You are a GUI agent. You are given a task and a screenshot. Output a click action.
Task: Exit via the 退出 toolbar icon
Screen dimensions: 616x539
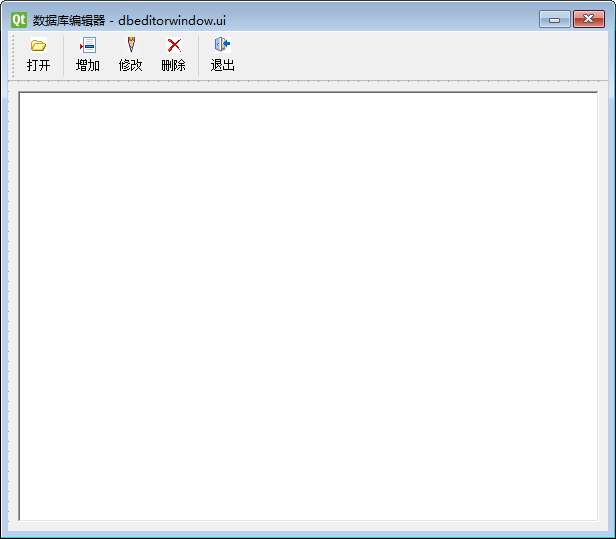[223, 55]
